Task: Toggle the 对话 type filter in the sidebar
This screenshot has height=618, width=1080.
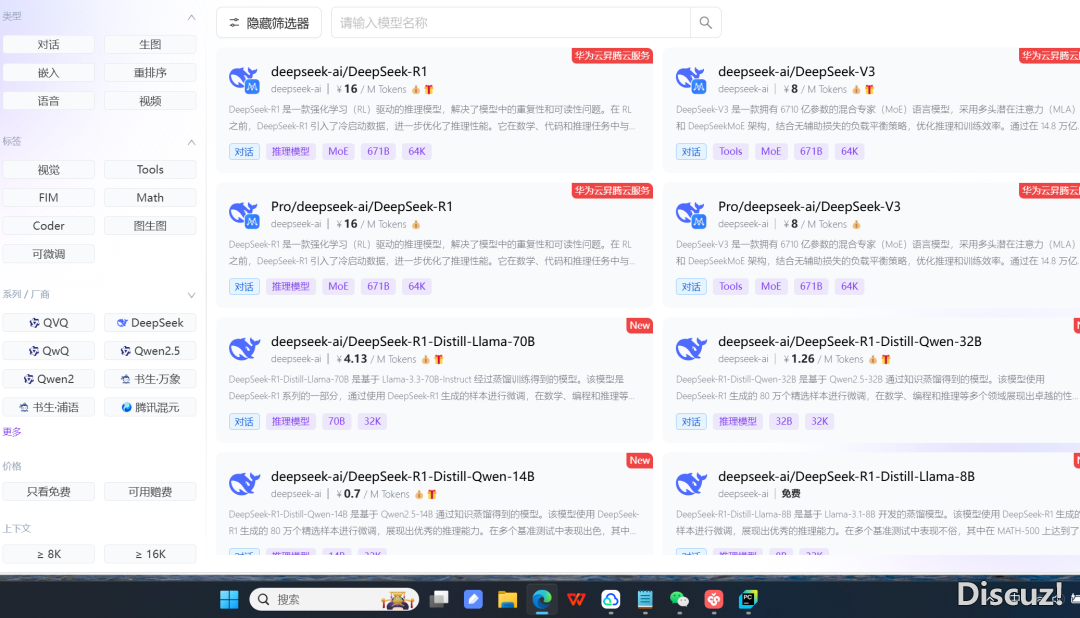Action: 48,45
